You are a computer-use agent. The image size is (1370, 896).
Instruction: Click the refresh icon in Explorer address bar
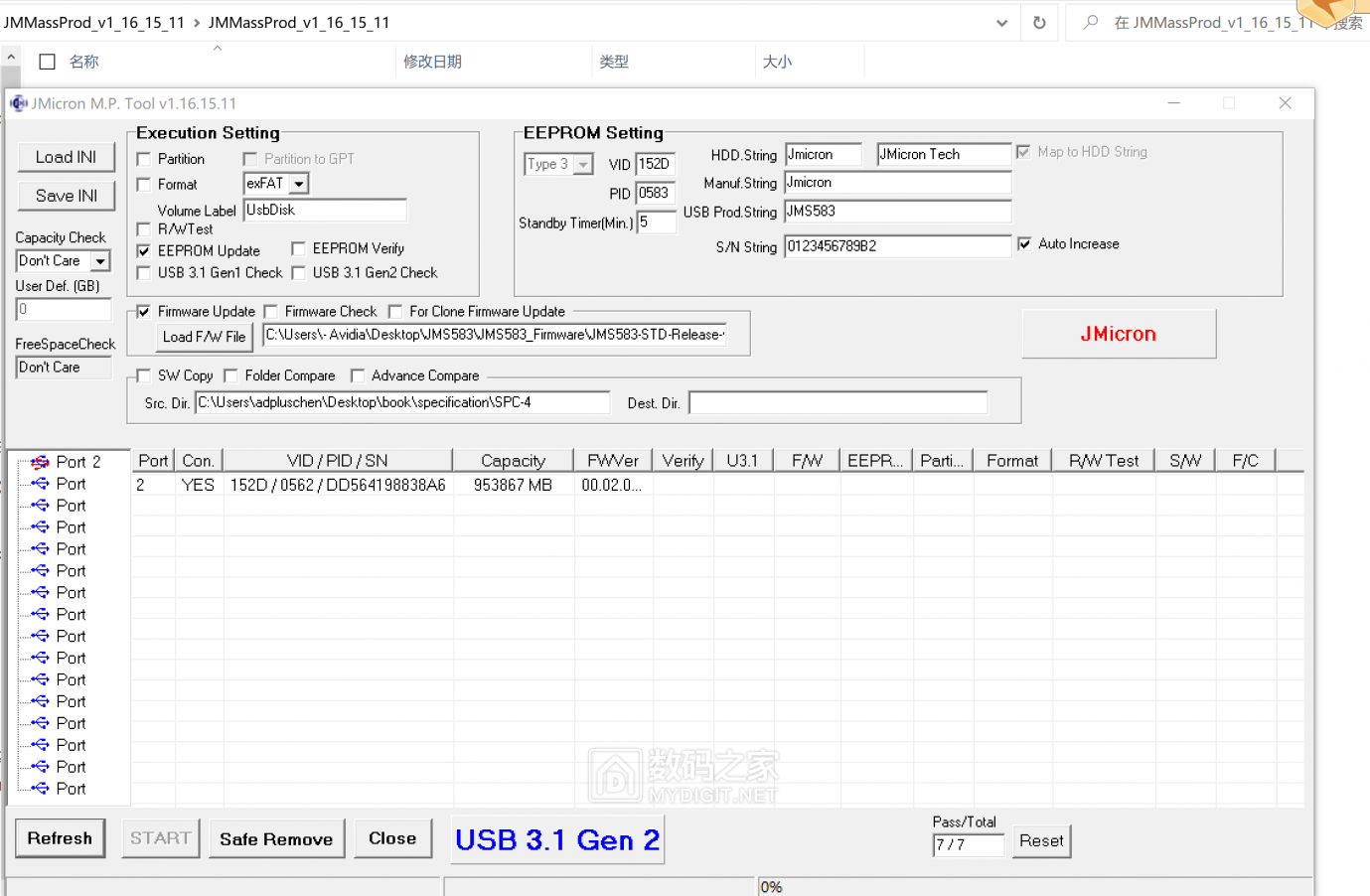click(x=1039, y=22)
